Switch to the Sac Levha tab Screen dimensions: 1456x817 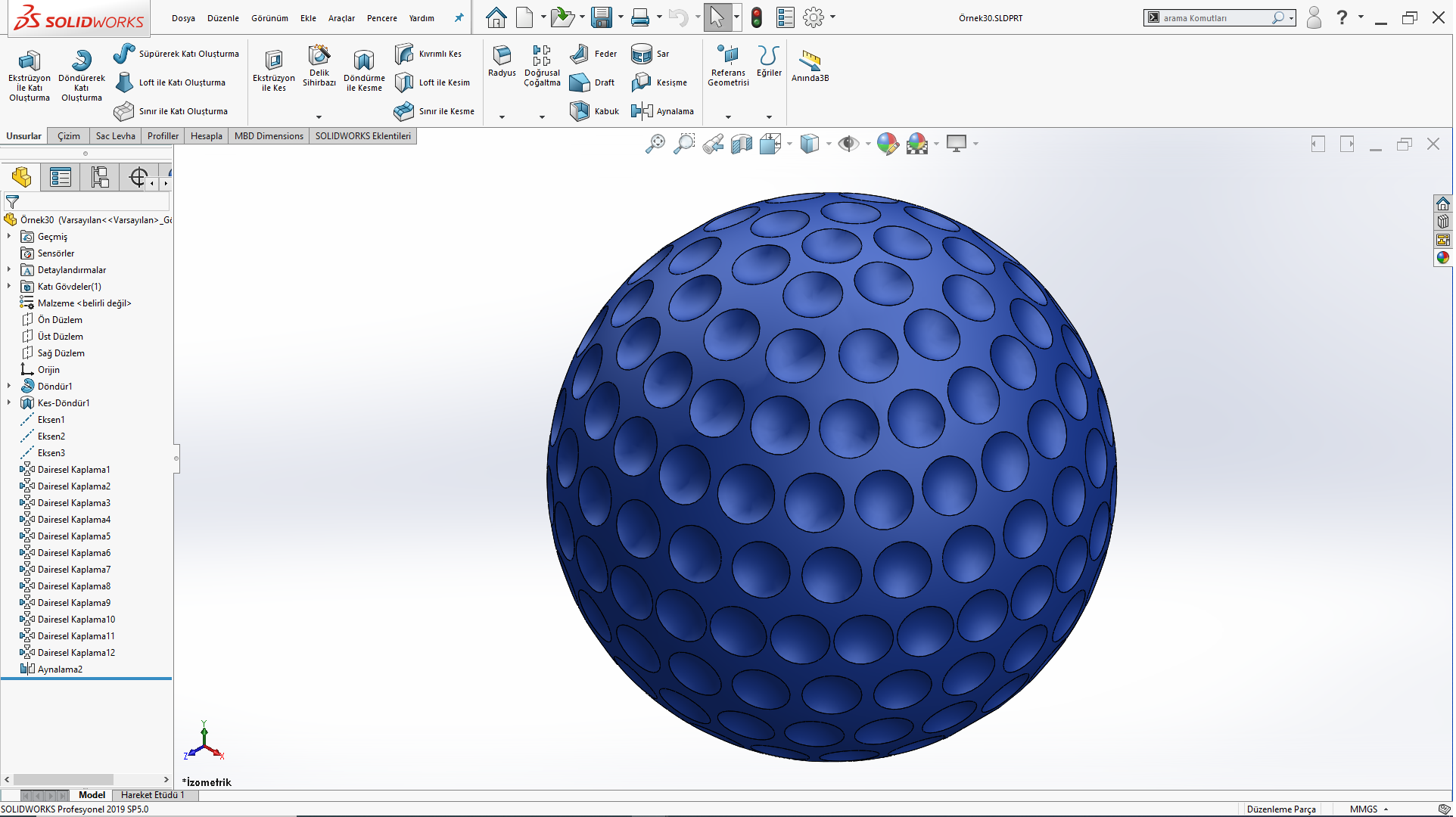point(115,136)
